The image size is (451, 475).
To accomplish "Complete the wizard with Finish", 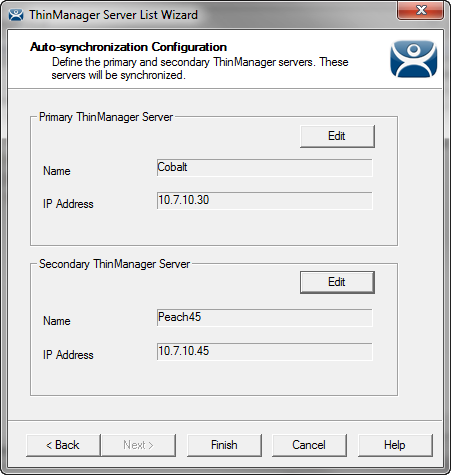I will click(x=224, y=445).
